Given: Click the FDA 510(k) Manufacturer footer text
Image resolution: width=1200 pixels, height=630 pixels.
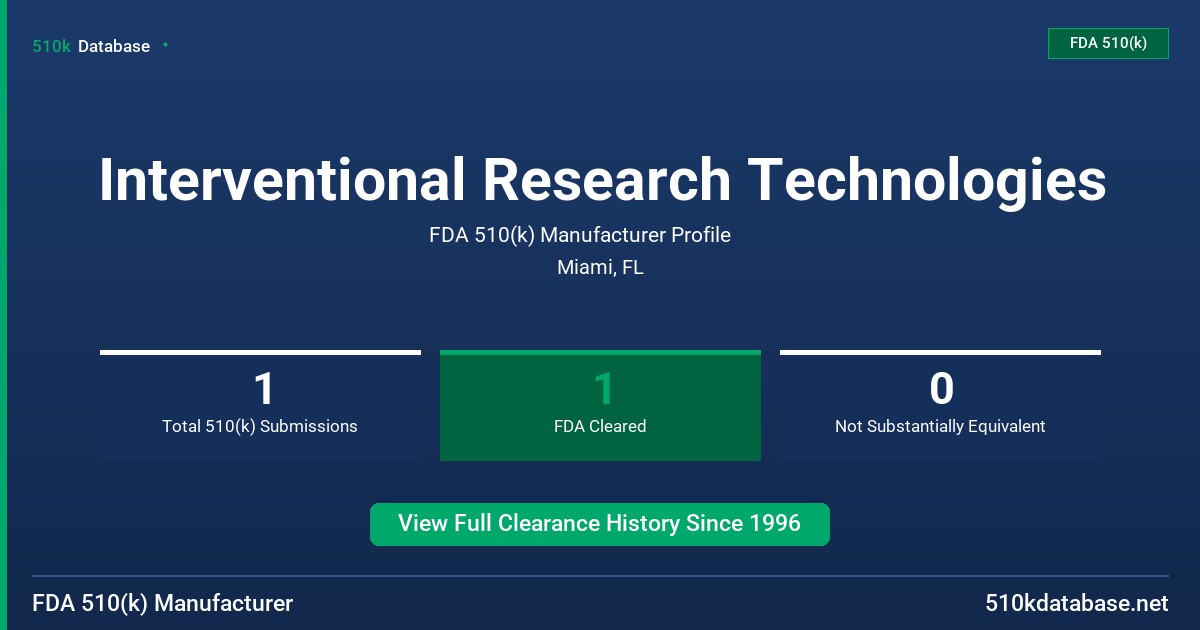Looking at the screenshot, I should tap(163, 604).
